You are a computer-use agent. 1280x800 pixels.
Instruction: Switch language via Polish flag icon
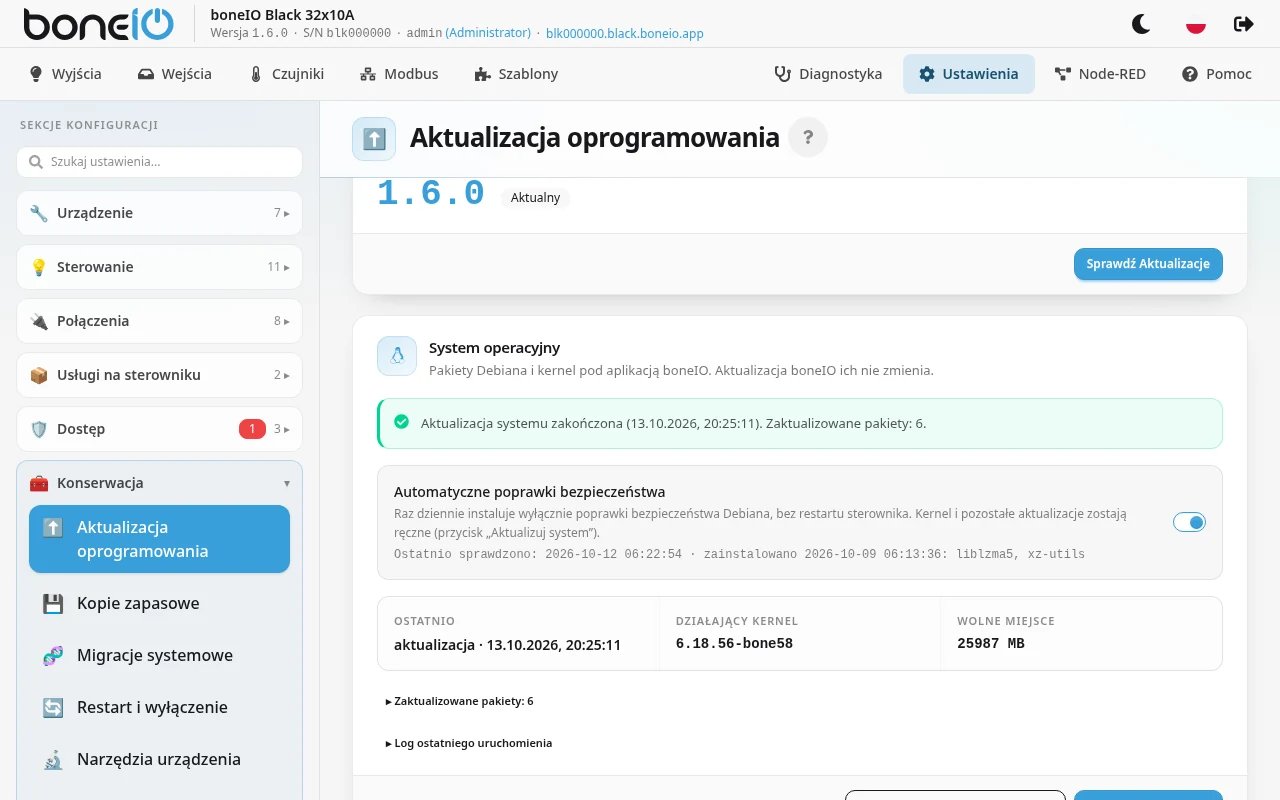pyautogui.click(x=1195, y=24)
